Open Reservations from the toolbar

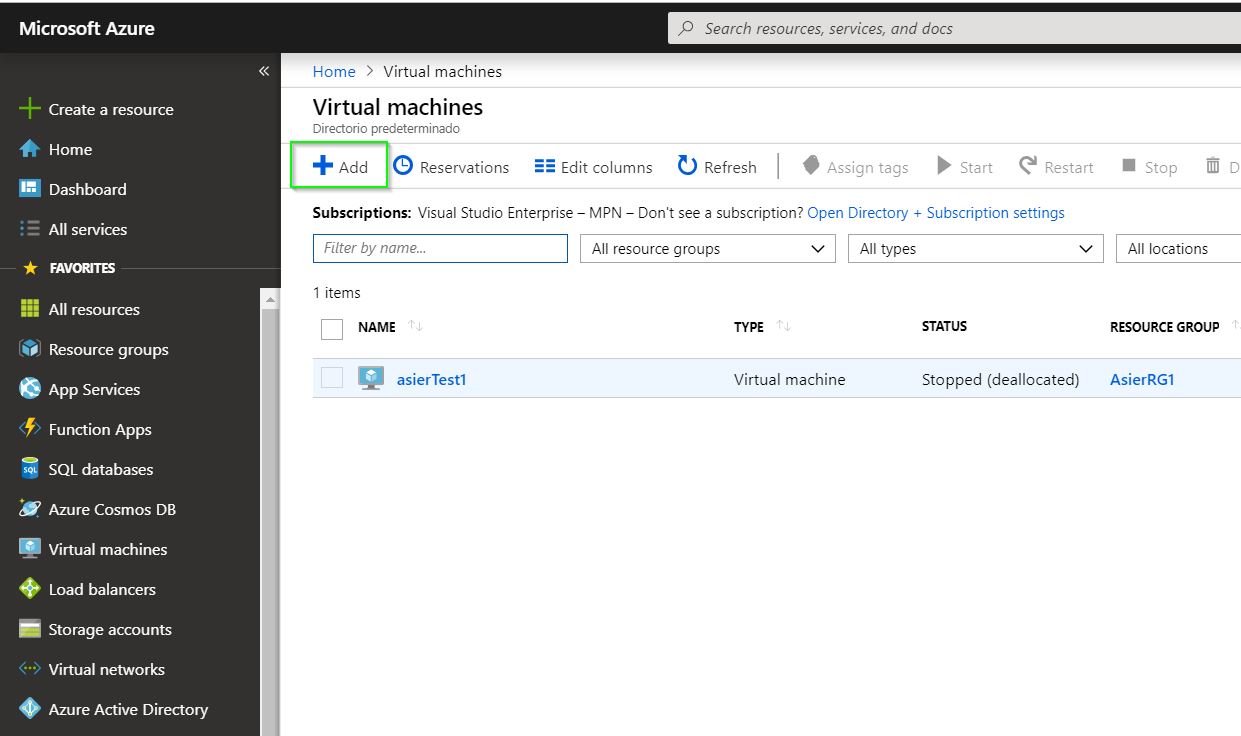pyautogui.click(x=451, y=167)
